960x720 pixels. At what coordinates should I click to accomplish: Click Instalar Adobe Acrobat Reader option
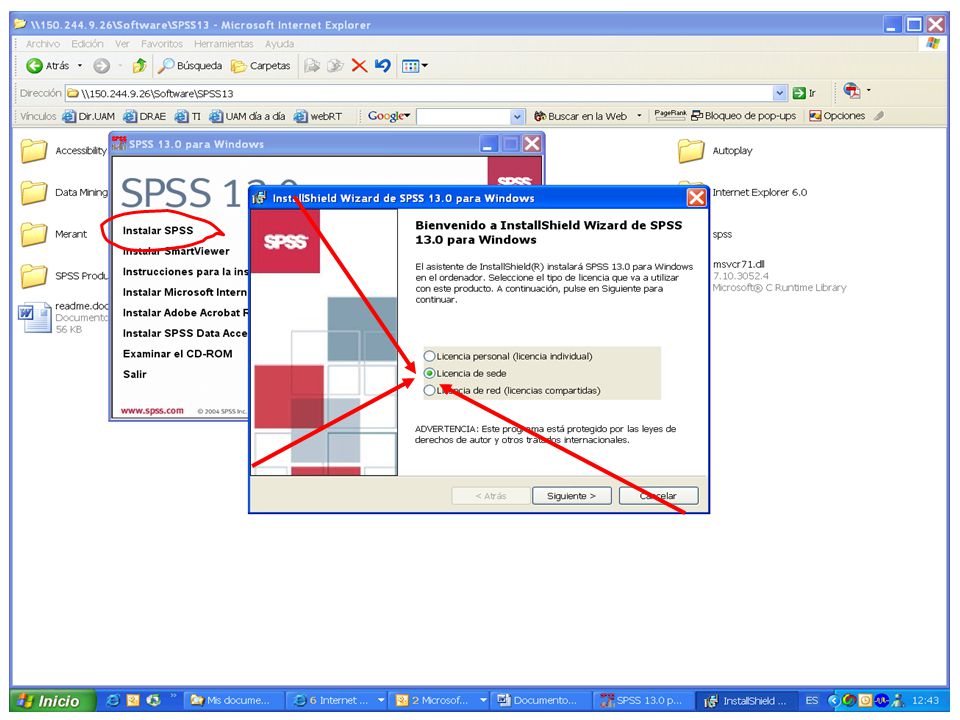(x=186, y=313)
